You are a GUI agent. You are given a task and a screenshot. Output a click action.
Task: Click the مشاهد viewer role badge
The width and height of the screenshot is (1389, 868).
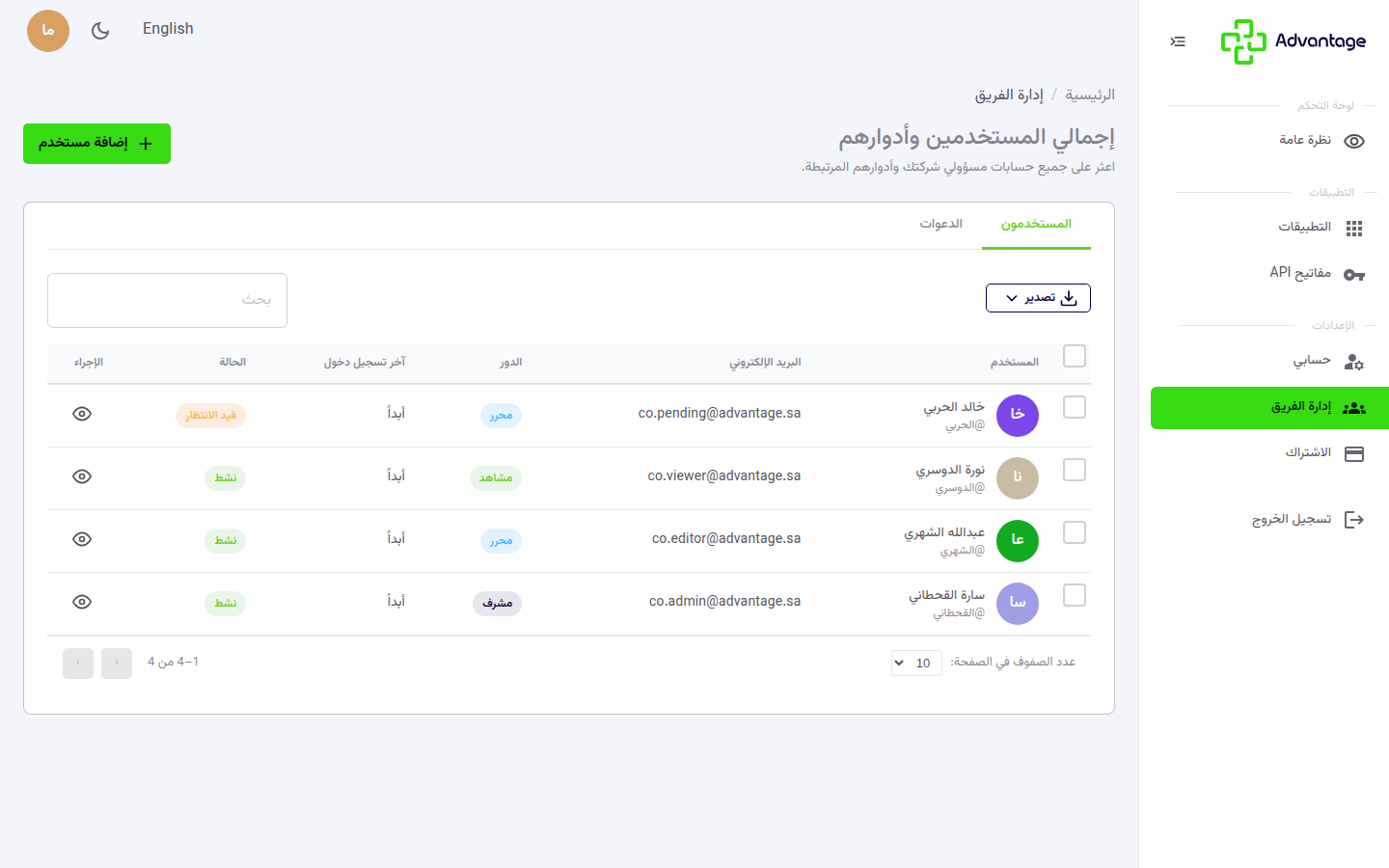point(496,478)
